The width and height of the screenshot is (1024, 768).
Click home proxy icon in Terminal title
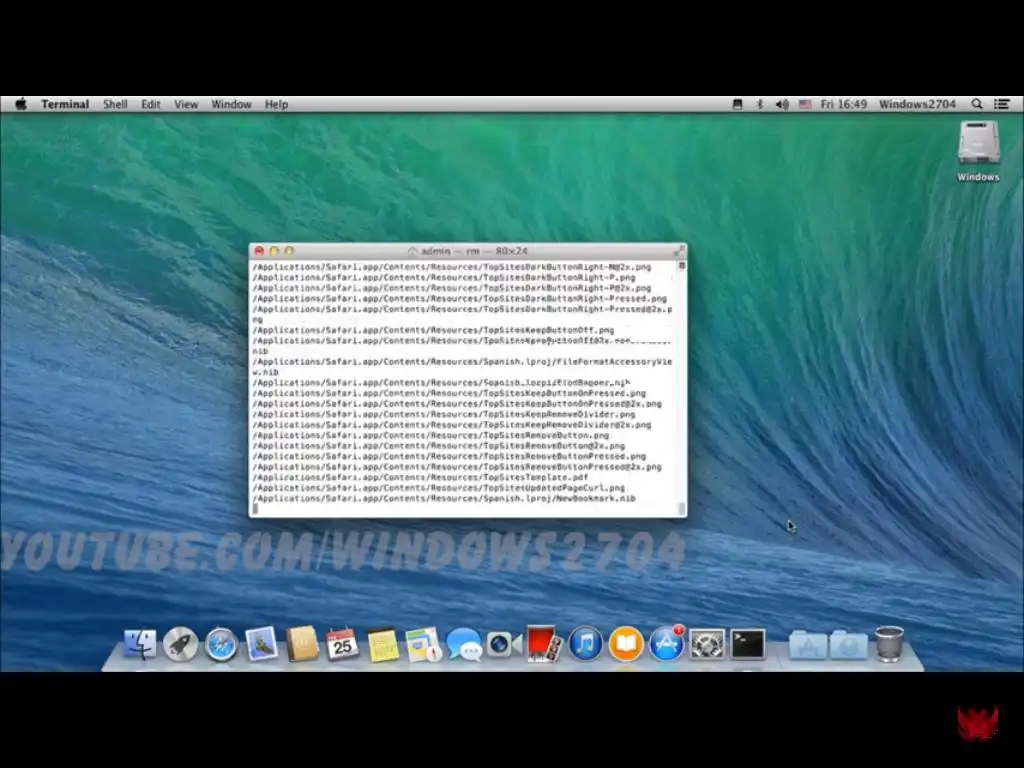pyautogui.click(x=412, y=251)
